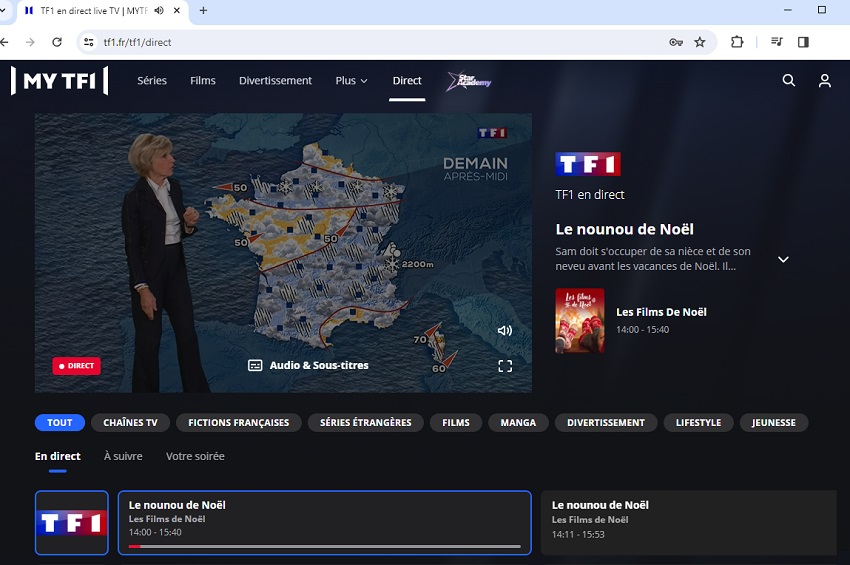The image size is (850, 565).
Task: Select the MANGA filter chip
Action: pyautogui.click(x=518, y=422)
